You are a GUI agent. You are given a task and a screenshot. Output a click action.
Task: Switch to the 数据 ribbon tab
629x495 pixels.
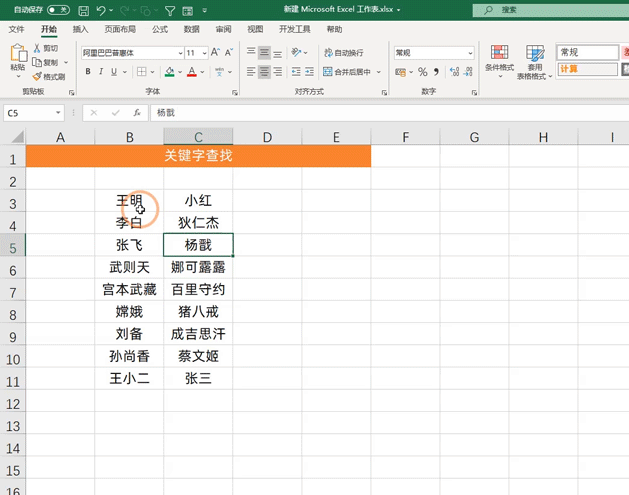coord(191,29)
